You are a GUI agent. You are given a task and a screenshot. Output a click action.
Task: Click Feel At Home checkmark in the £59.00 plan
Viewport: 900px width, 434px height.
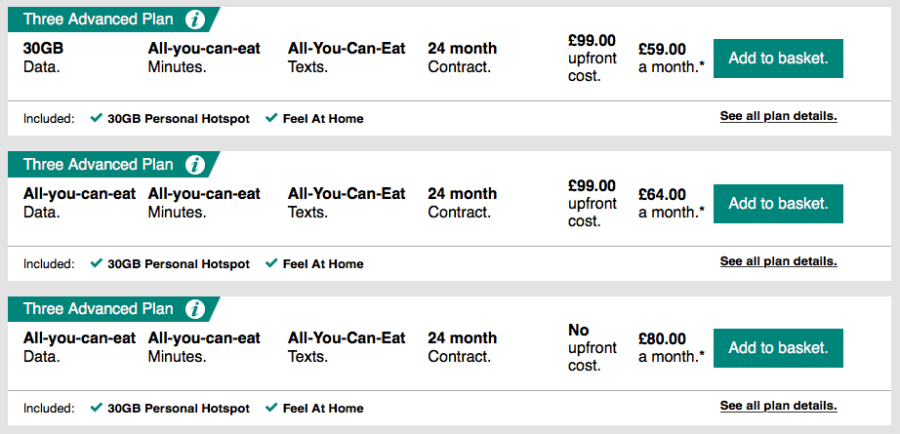click(x=271, y=118)
